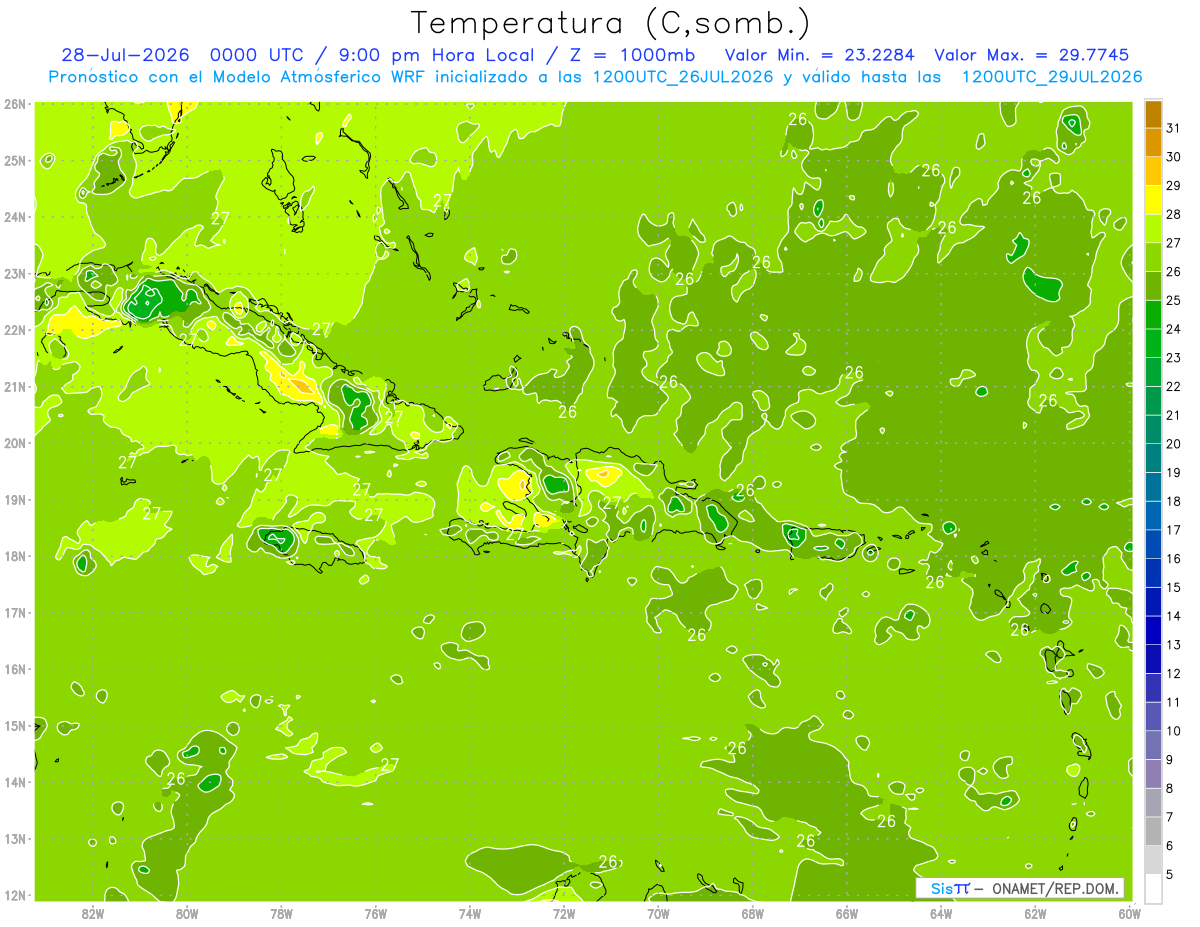This screenshot has height=927, width=1200.
Task: Click color scale label '31'
Action: coord(1173,128)
